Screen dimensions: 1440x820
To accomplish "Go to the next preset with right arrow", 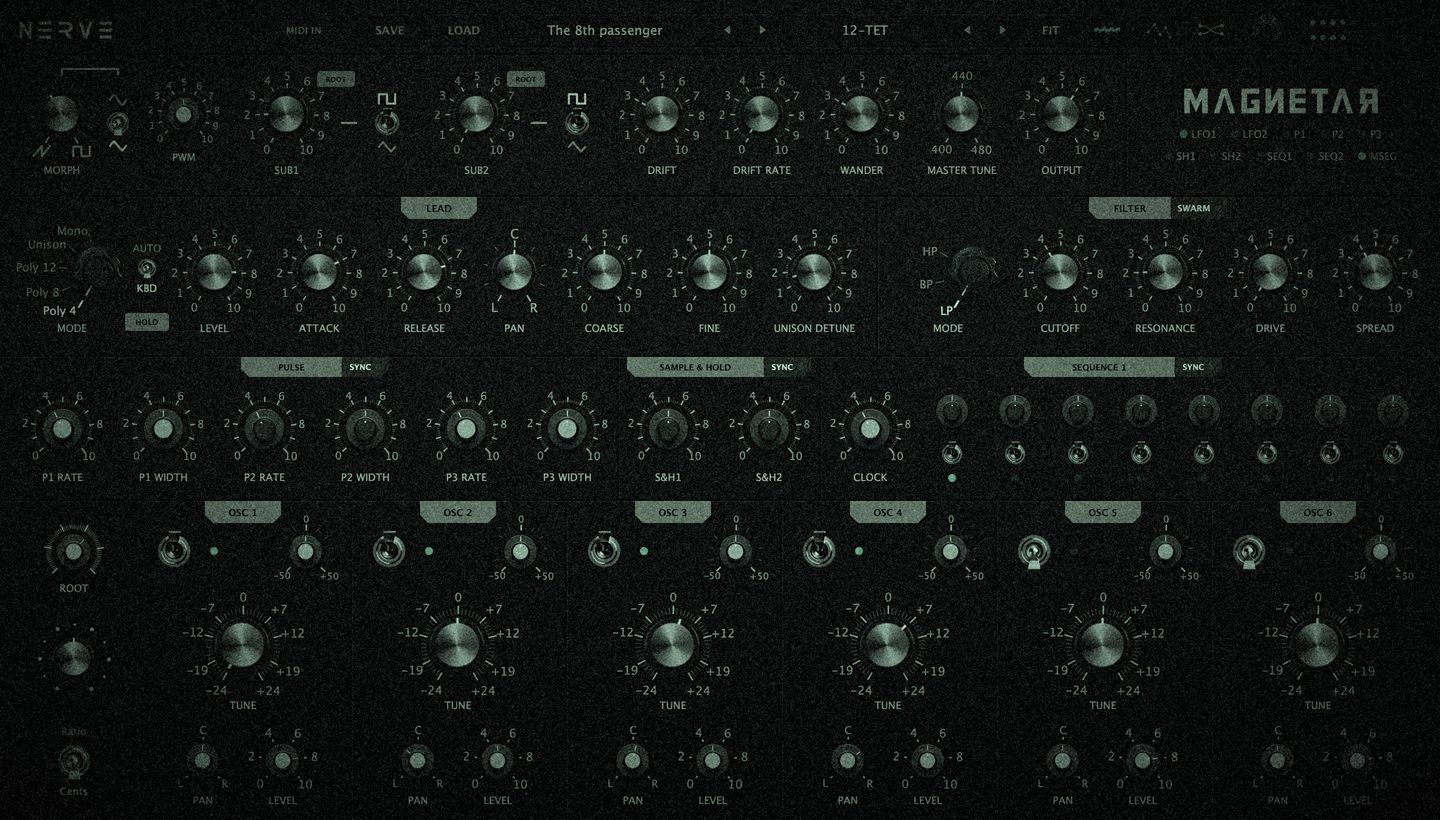I will (763, 30).
